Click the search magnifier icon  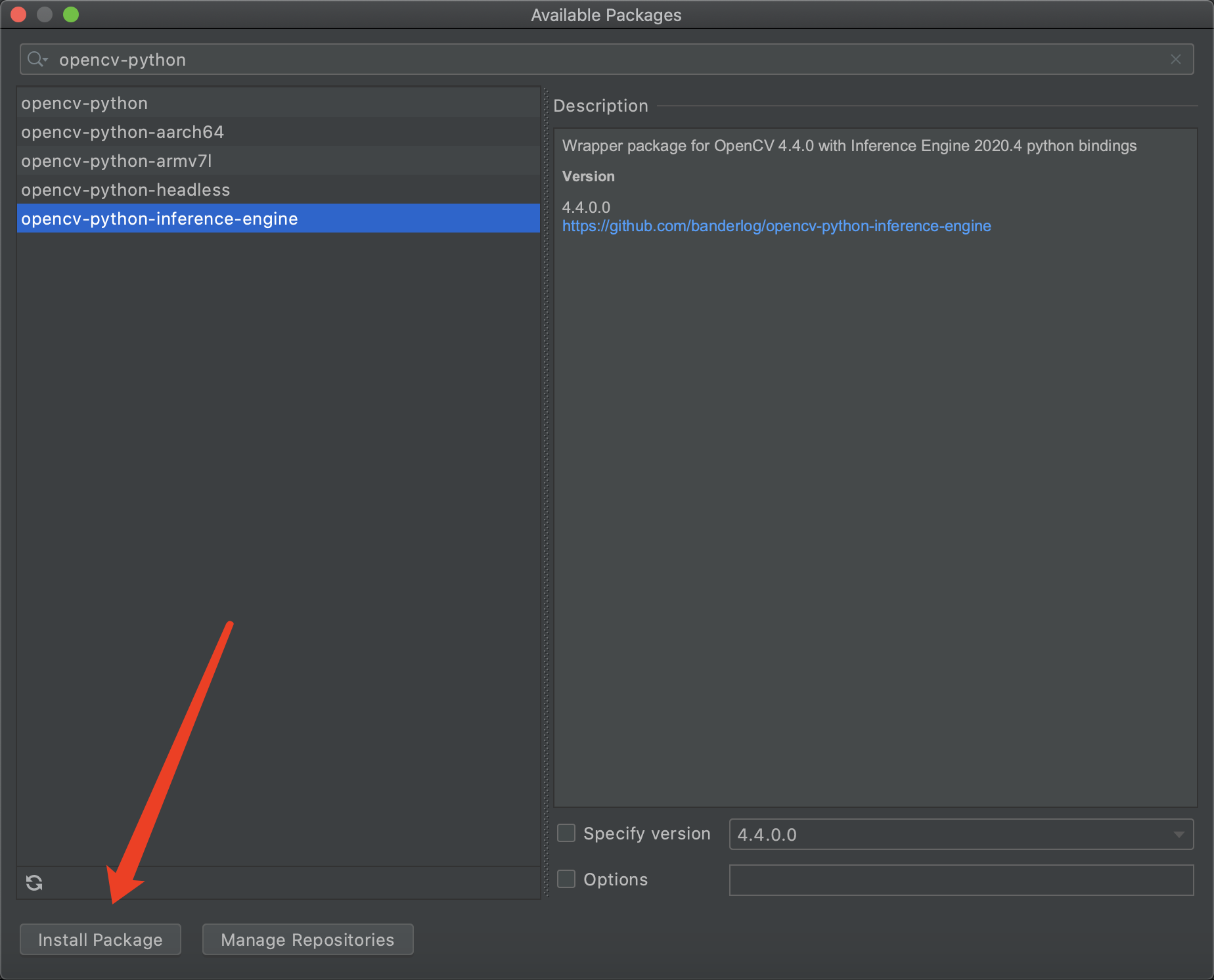tap(37, 60)
